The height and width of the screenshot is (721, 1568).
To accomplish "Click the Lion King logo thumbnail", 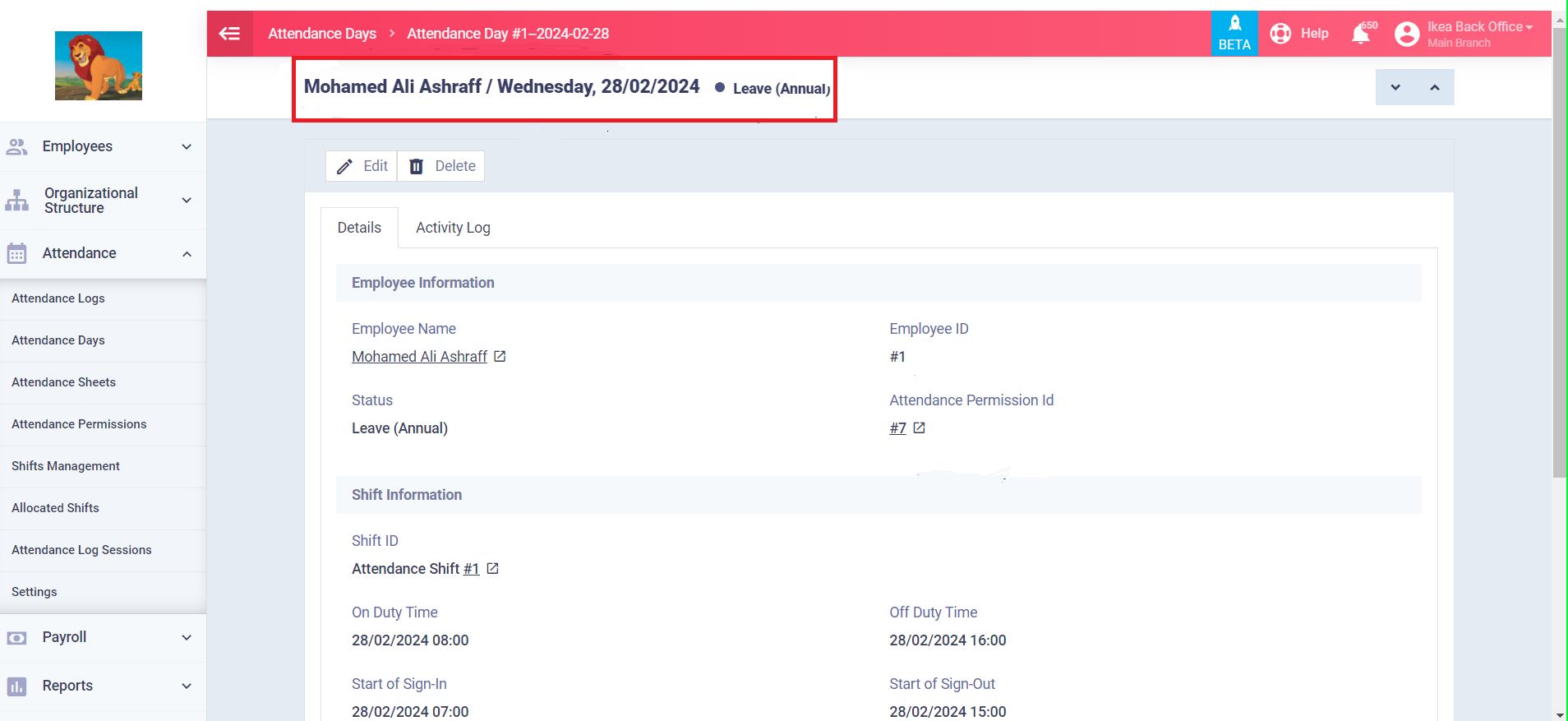I will [99, 66].
